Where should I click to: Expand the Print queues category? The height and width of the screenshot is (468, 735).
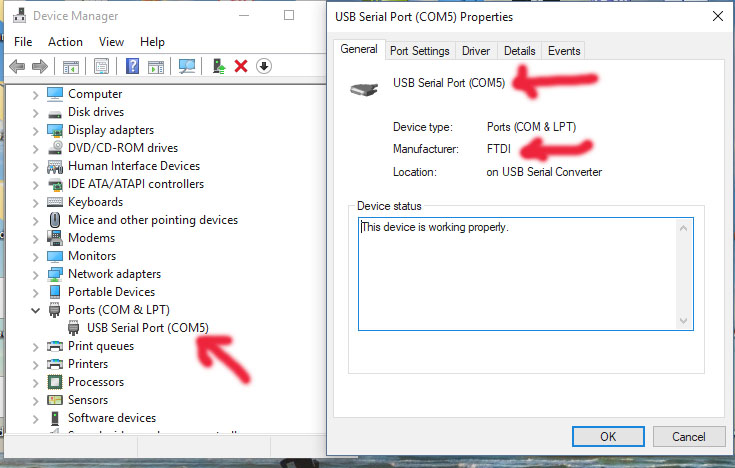point(35,347)
